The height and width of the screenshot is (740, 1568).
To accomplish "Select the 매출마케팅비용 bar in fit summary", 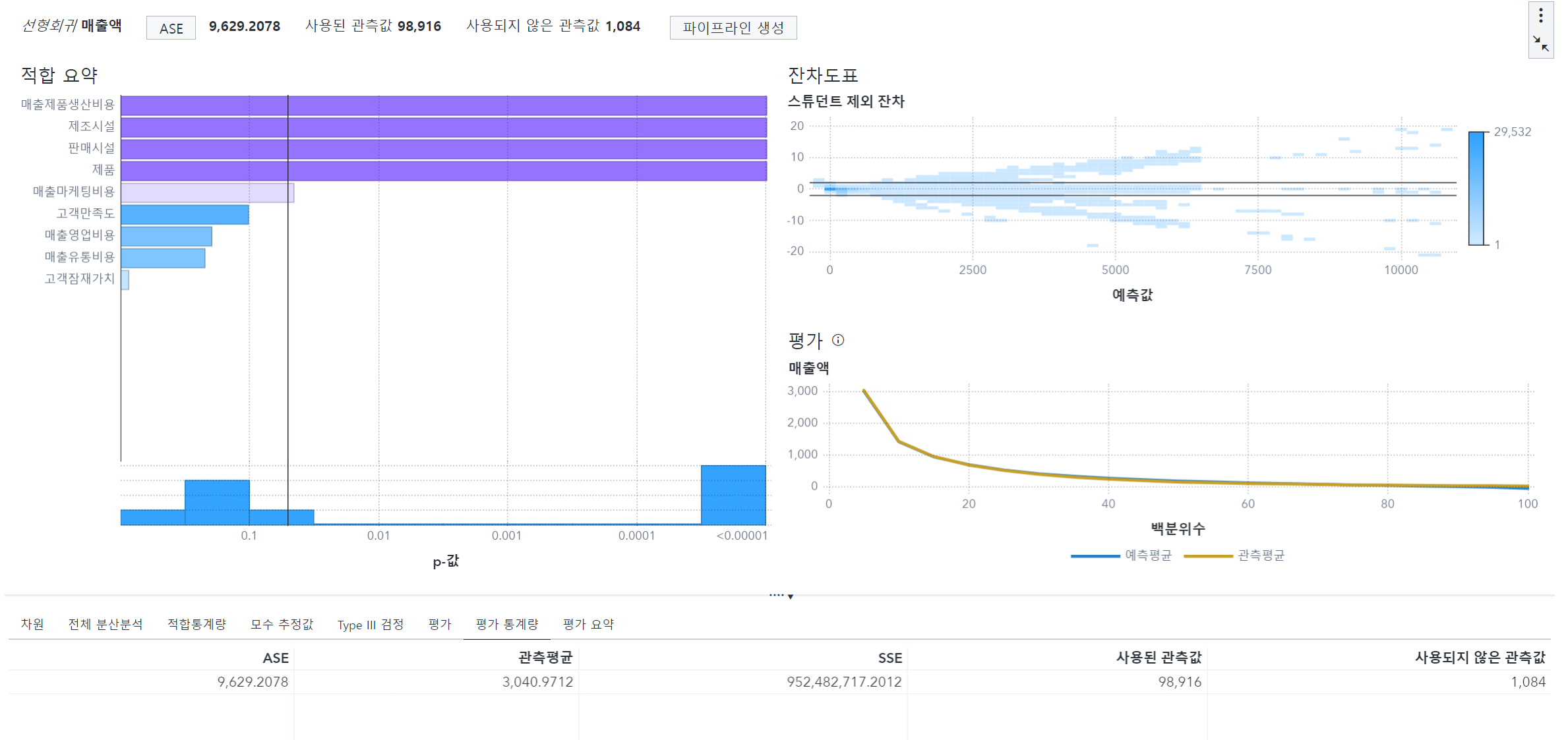I will coord(207,192).
